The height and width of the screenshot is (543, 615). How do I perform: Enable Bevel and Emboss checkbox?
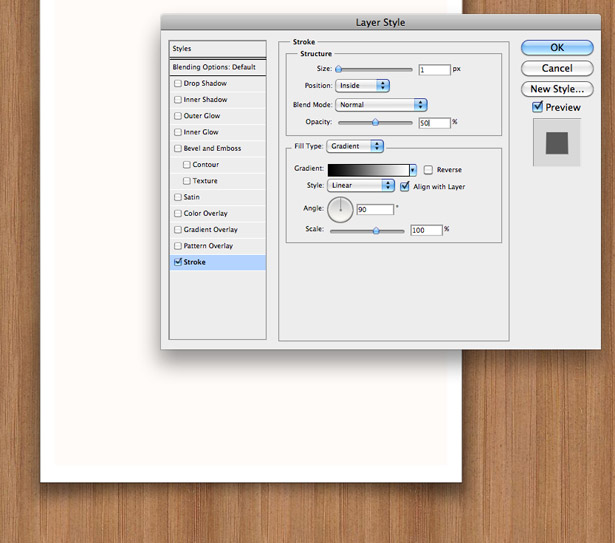[178, 148]
